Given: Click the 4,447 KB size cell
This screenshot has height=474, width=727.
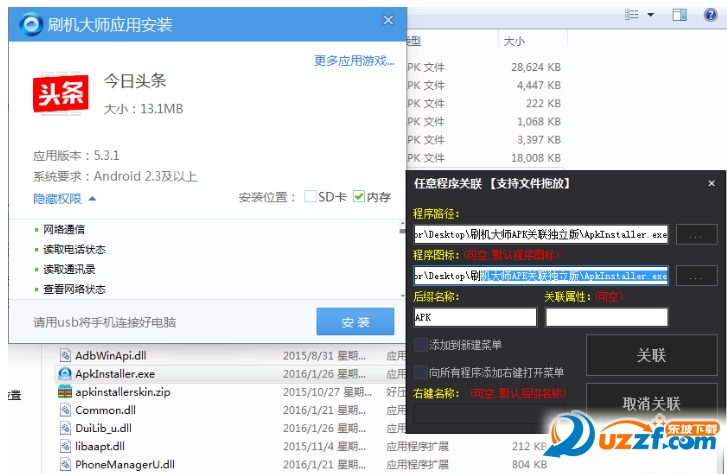Looking at the screenshot, I should (539, 85).
